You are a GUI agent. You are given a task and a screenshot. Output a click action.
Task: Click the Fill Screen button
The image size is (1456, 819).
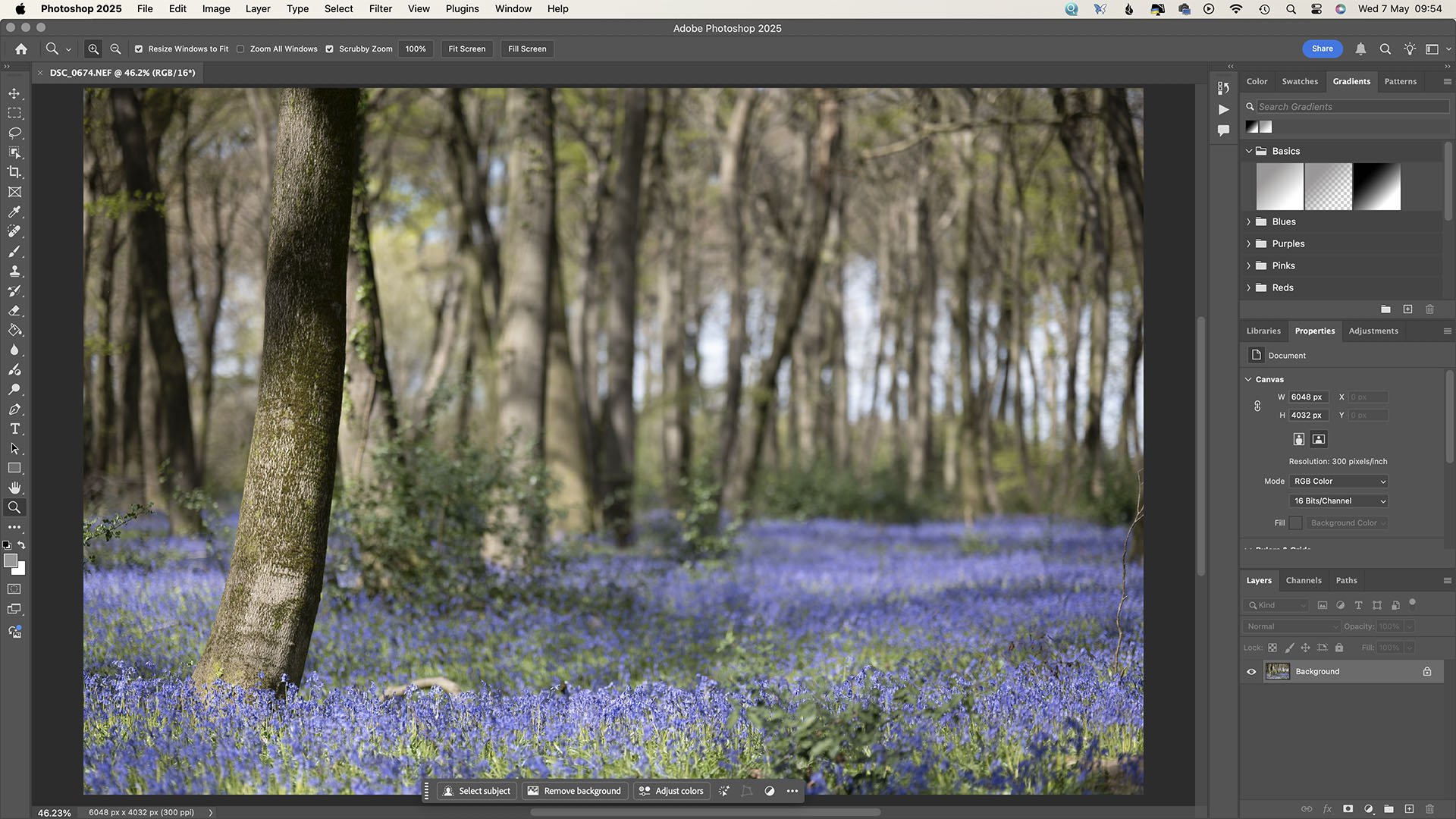coord(527,49)
